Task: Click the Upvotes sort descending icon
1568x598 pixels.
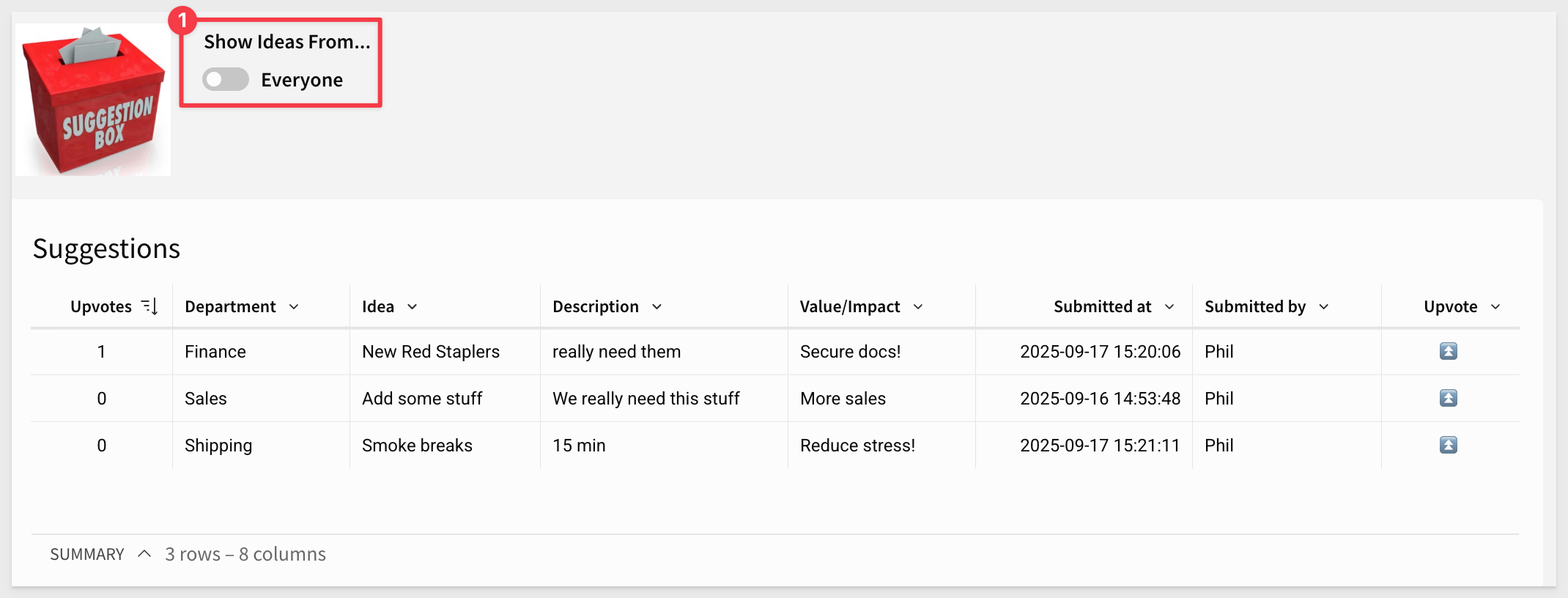Action: 149,306
